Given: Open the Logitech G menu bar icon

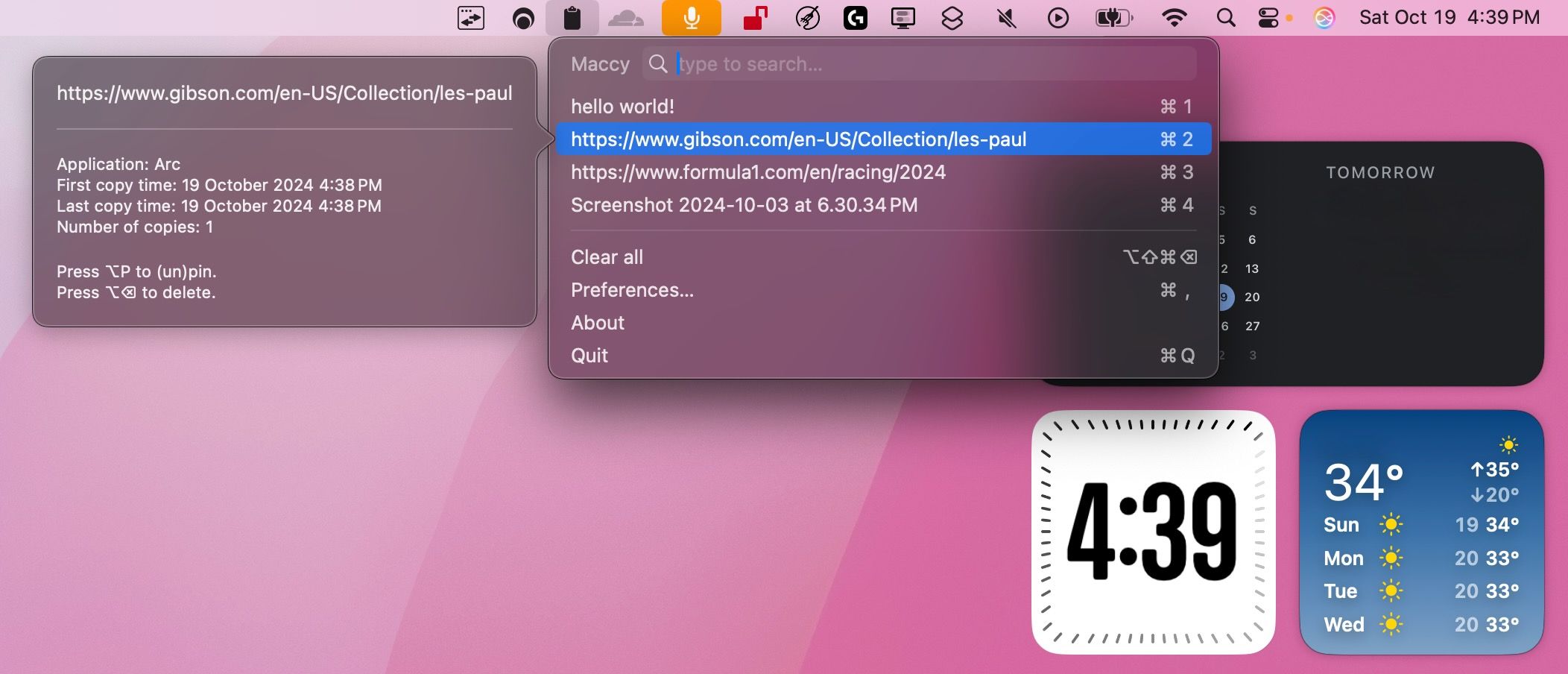Looking at the screenshot, I should [855, 18].
